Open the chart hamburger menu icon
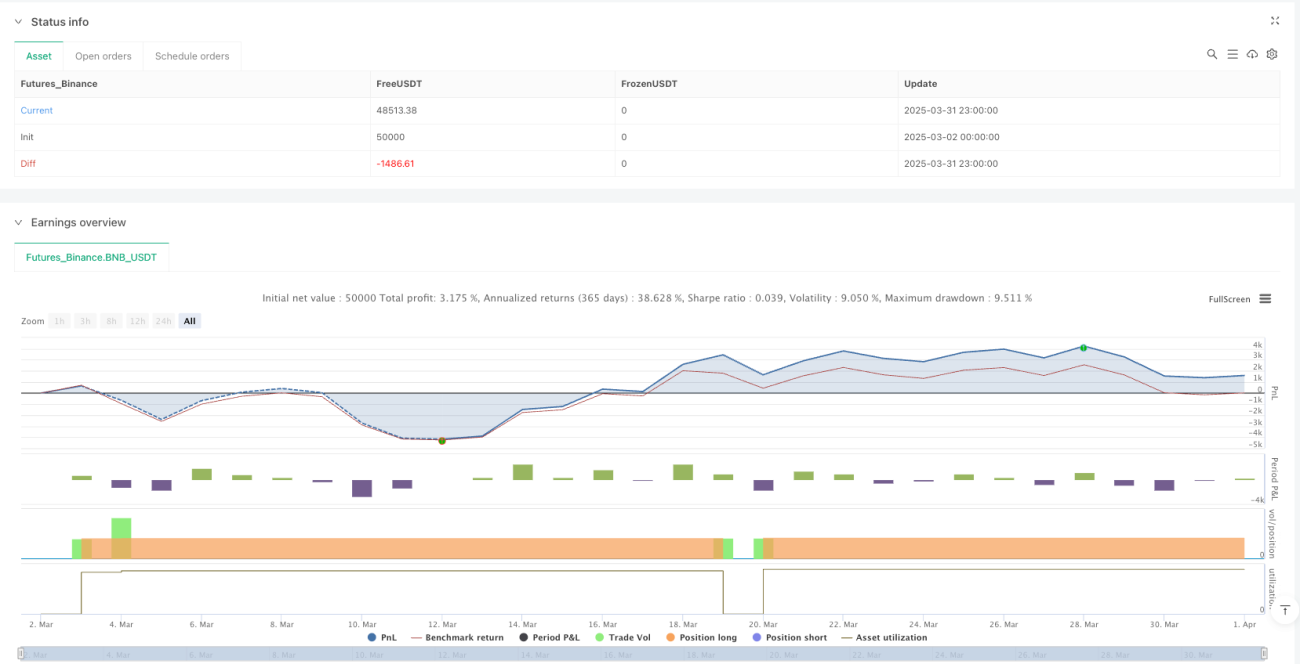The height and width of the screenshot is (664, 1300). 1265,298
